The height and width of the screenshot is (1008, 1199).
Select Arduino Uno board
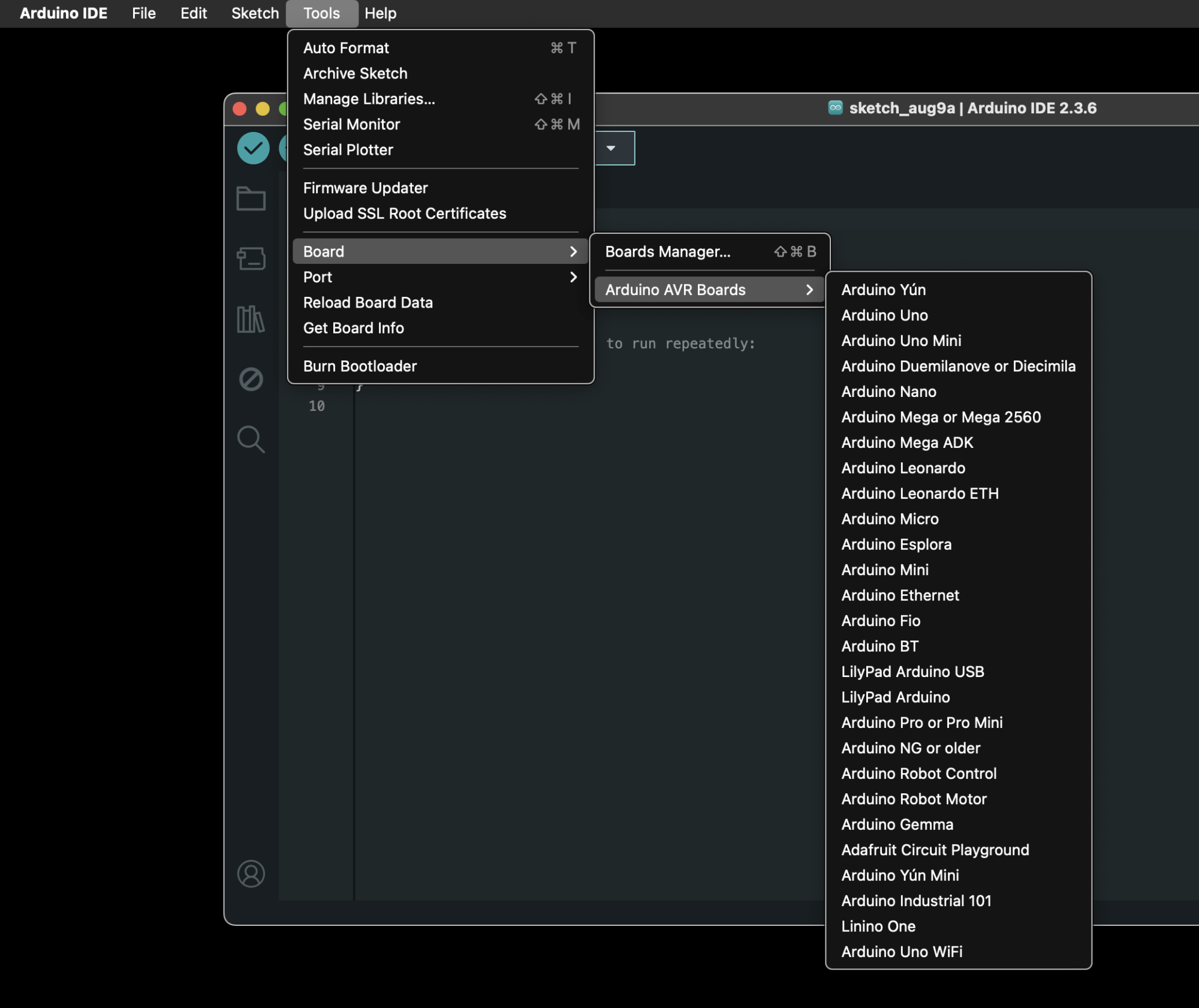tap(958, 315)
